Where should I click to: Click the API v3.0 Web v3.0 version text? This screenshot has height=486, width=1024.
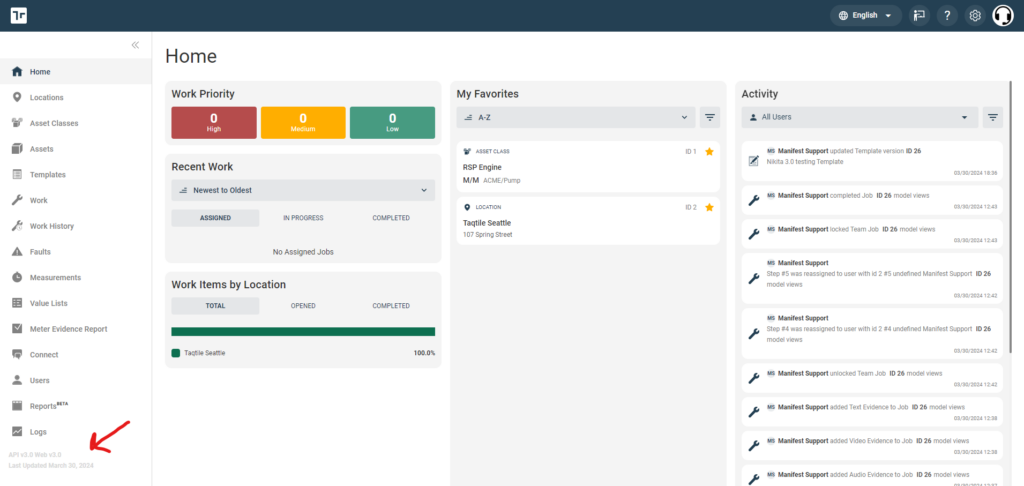tap(35, 455)
